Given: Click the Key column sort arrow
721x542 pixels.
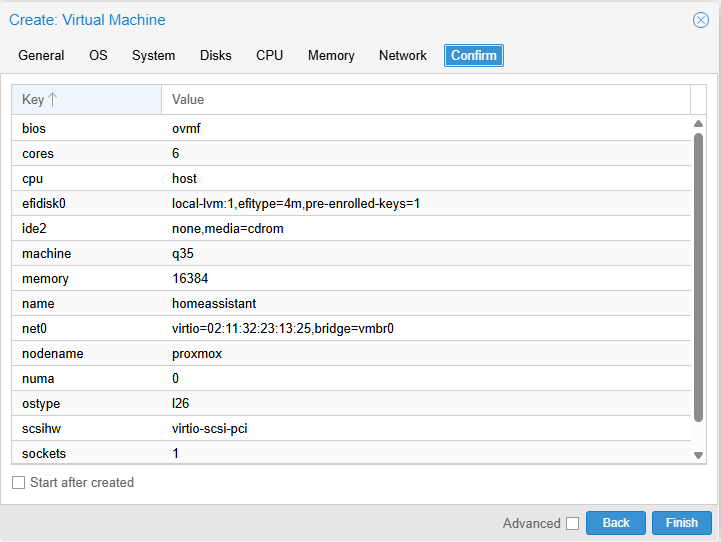Looking at the screenshot, I should [x=52, y=100].
